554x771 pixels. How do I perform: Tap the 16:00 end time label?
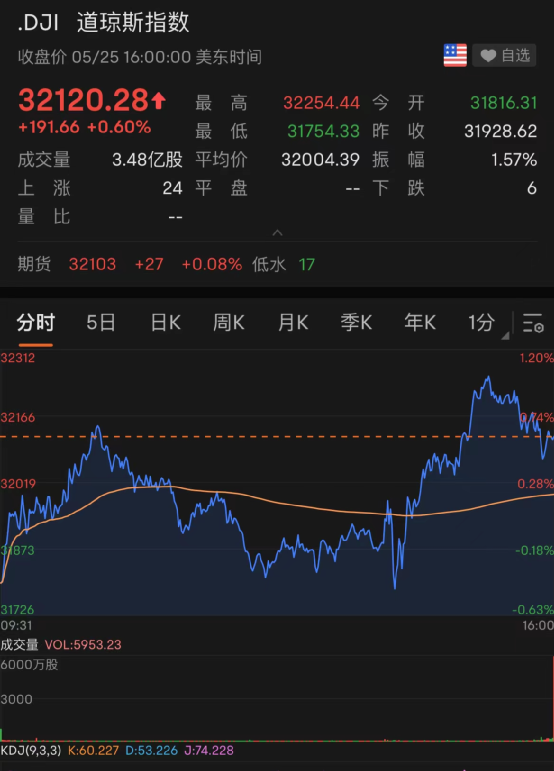coord(538,625)
